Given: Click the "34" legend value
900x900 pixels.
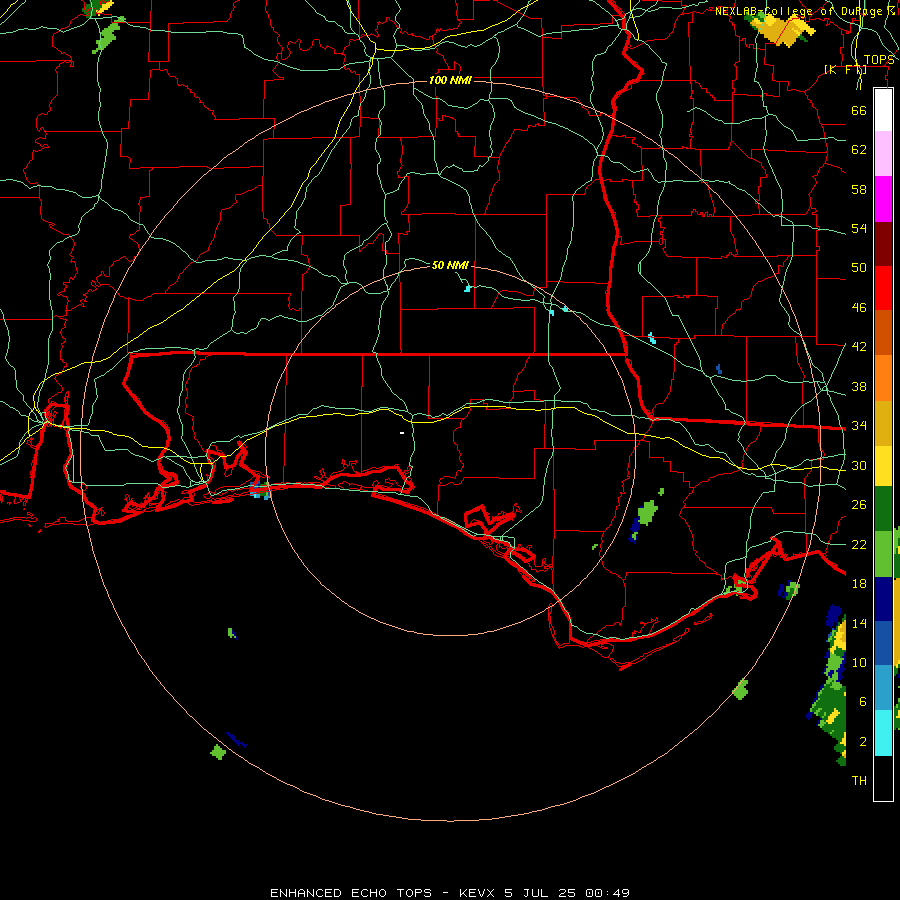Looking at the screenshot, I should [859, 426].
